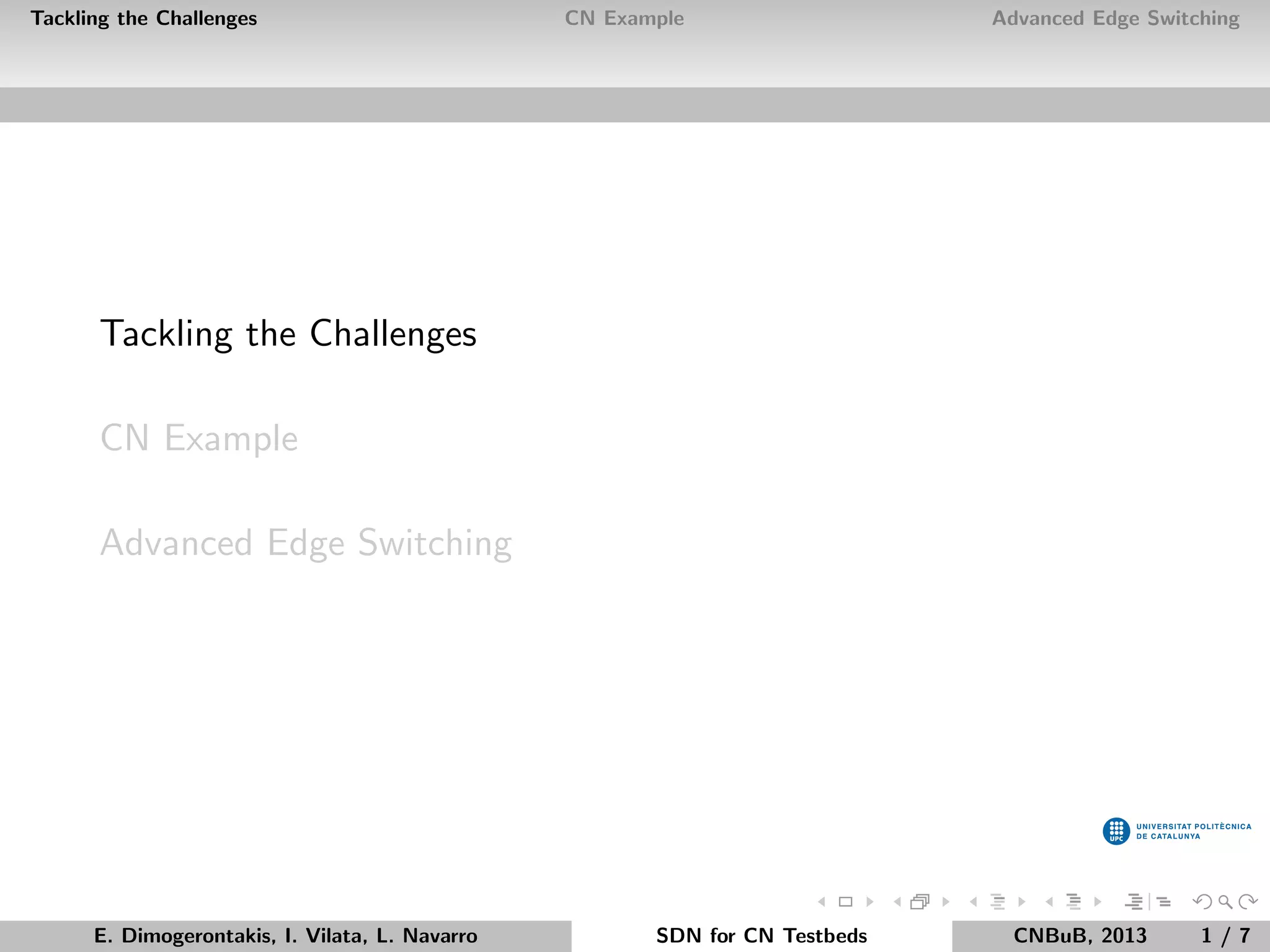The image size is (1270, 952).
Task: Go to previous slide with left arrow beside slide icon
Action: tap(822, 902)
